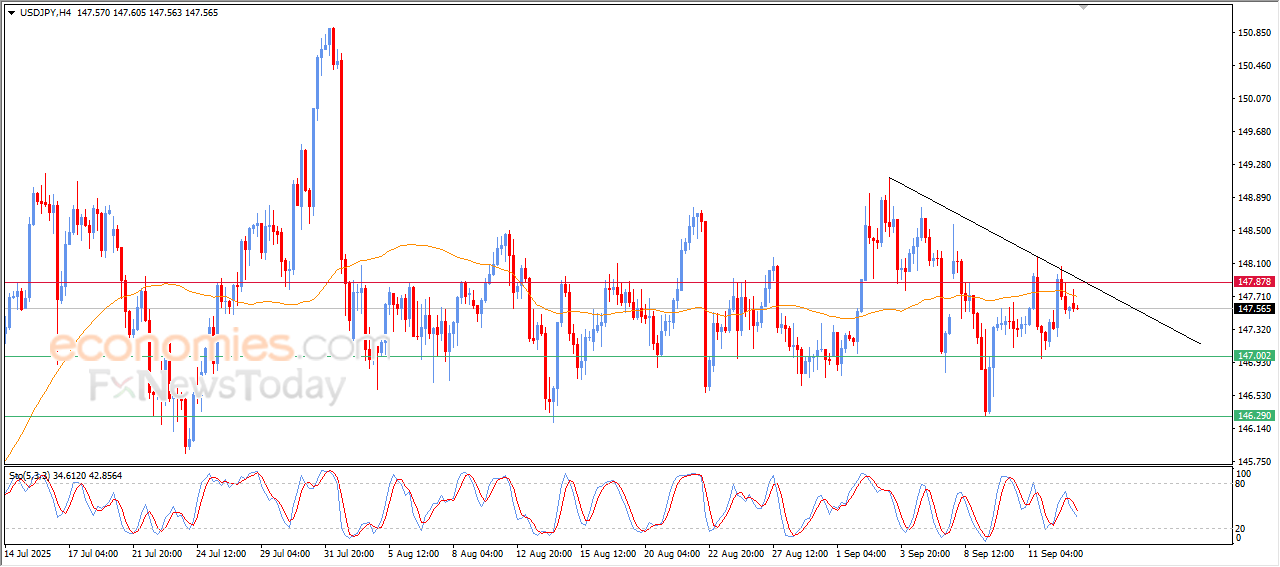Viewport: 1280px width, 567px height.
Task: Click the 20 Aug 04:00 time label
Action: point(671,553)
